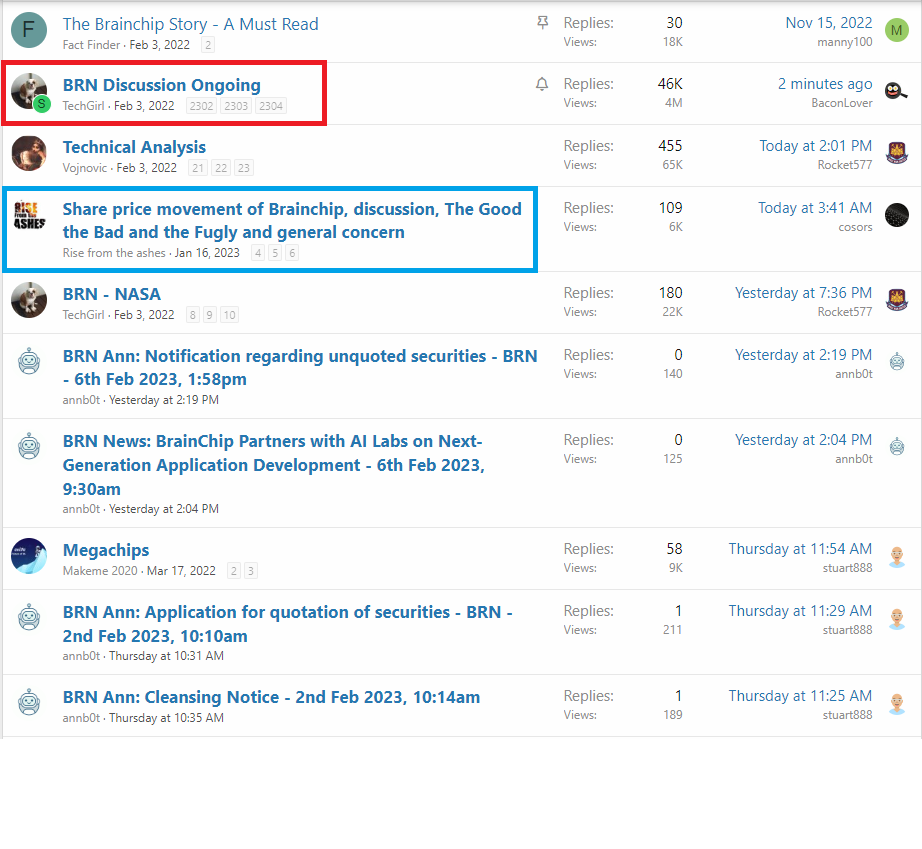Click the bell watch icon on BRN Discussion
This screenshot has width=922, height=849.
coord(542,85)
